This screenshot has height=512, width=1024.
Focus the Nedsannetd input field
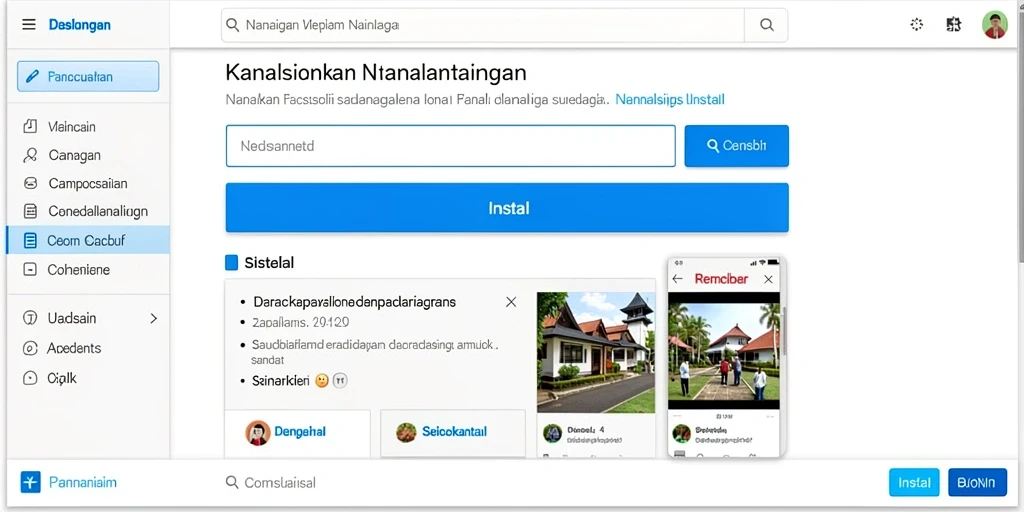tap(451, 146)
